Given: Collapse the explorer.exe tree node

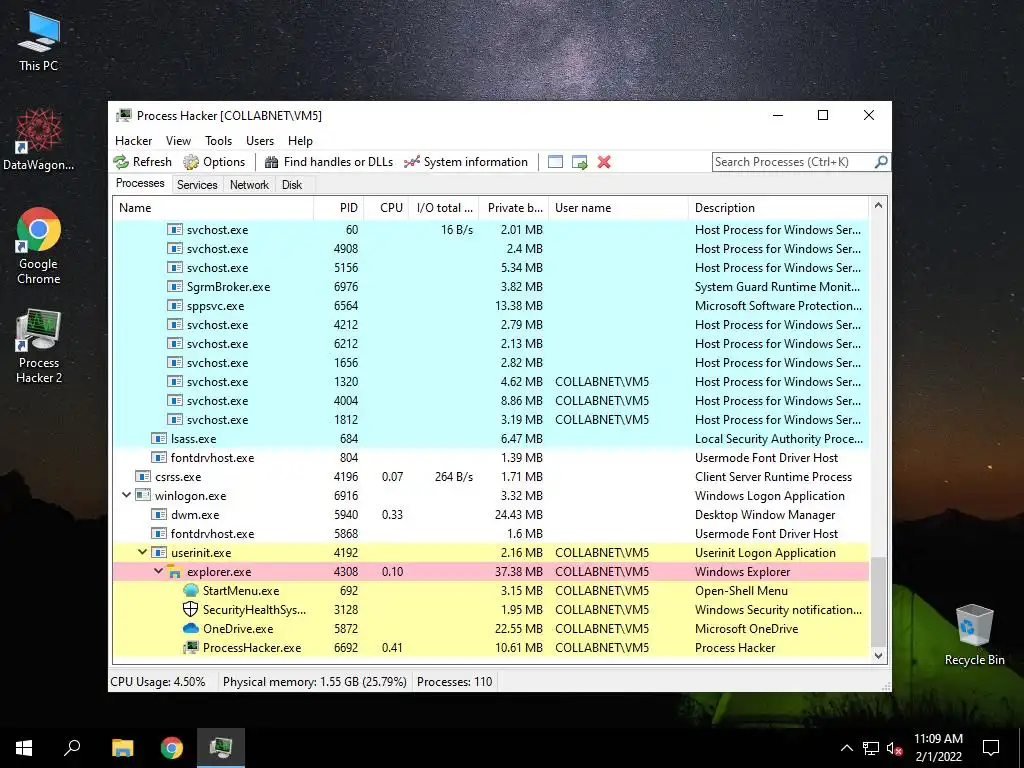Looking at the screenshot, I should [158, 571].
